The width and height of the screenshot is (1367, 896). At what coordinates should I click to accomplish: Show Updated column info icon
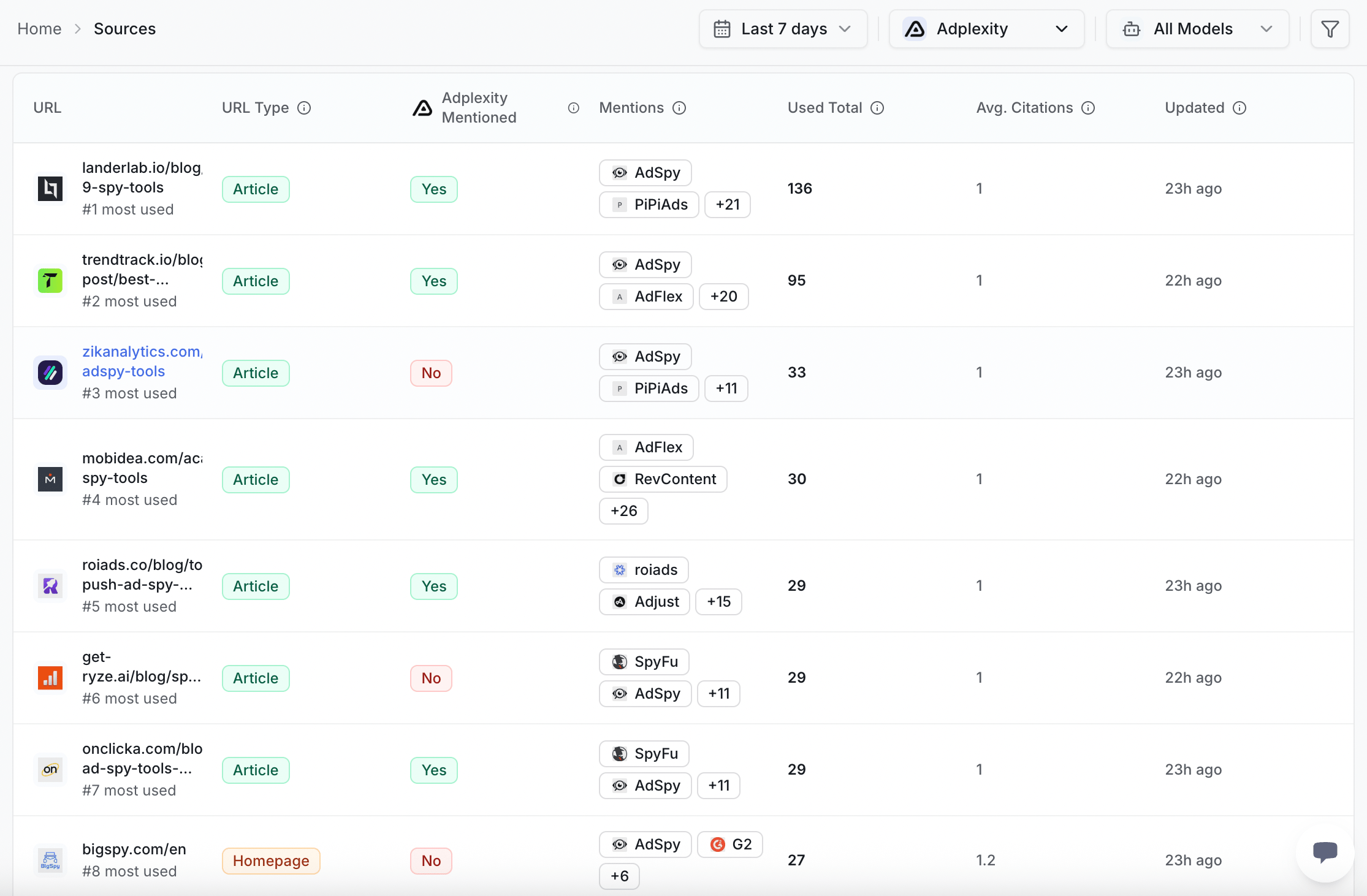tap(1239, 108)
